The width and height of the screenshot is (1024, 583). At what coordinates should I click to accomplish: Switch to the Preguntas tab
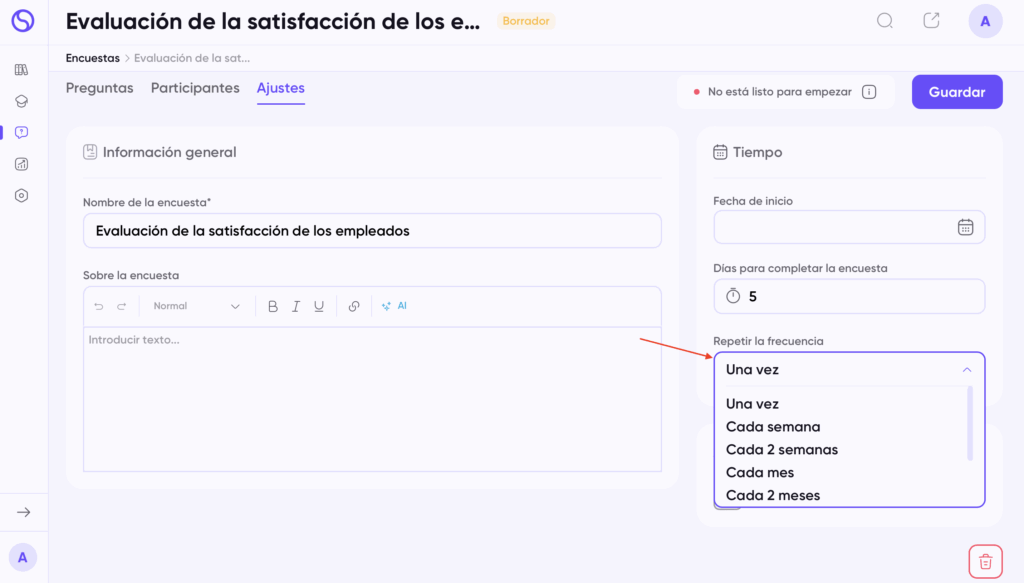click(x=99, y=88)
